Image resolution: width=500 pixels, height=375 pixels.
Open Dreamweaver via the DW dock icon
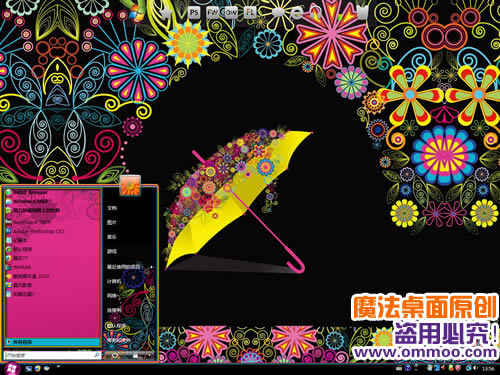click(231, 13)
